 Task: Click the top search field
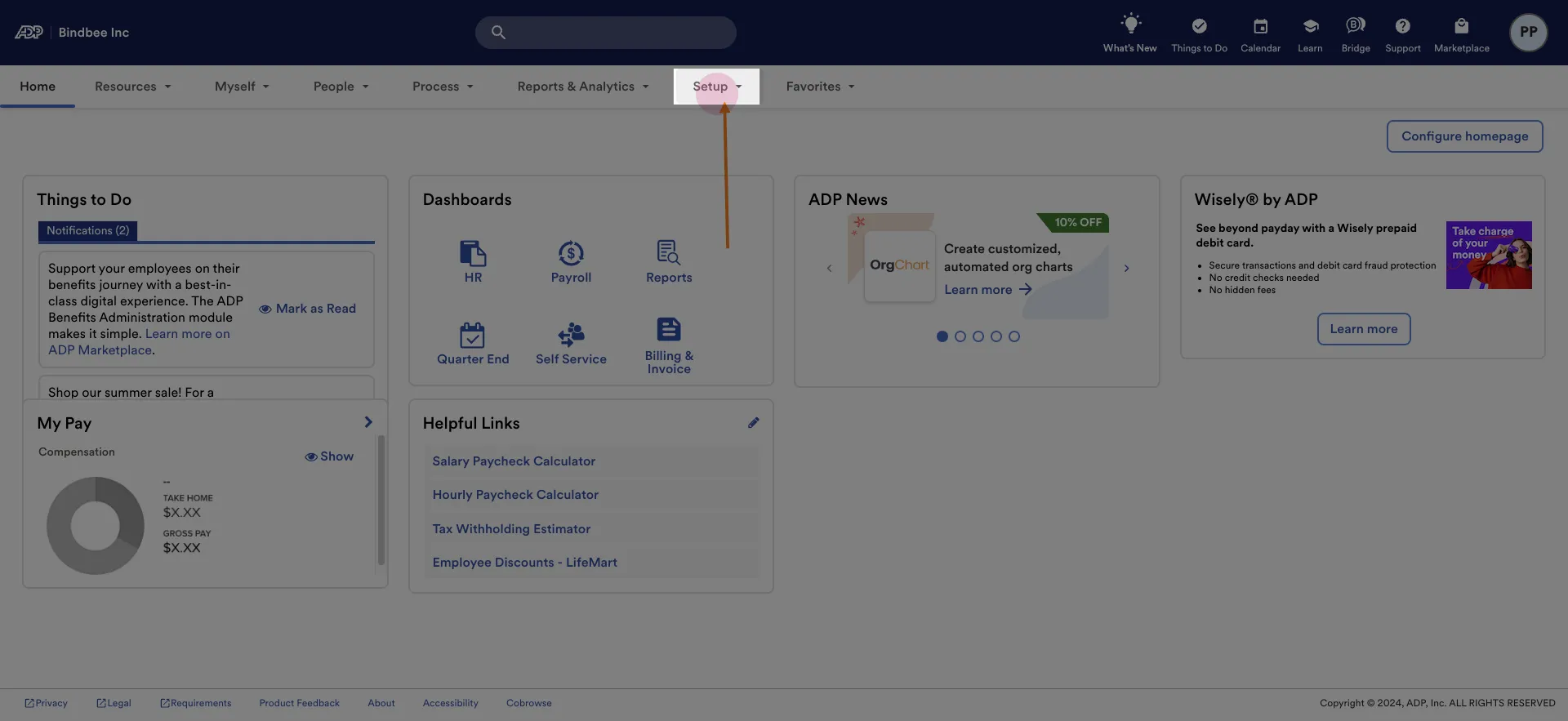[606, 33]
